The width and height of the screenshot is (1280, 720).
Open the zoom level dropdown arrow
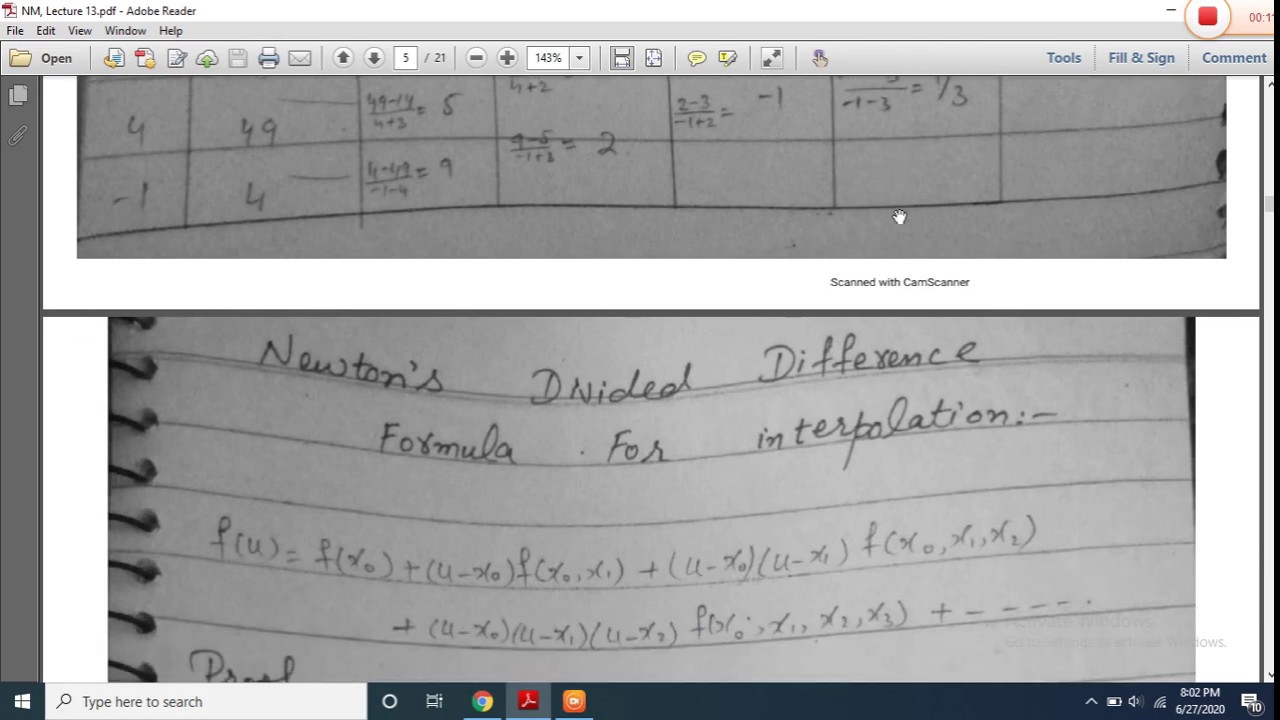[x=579, y=58]
